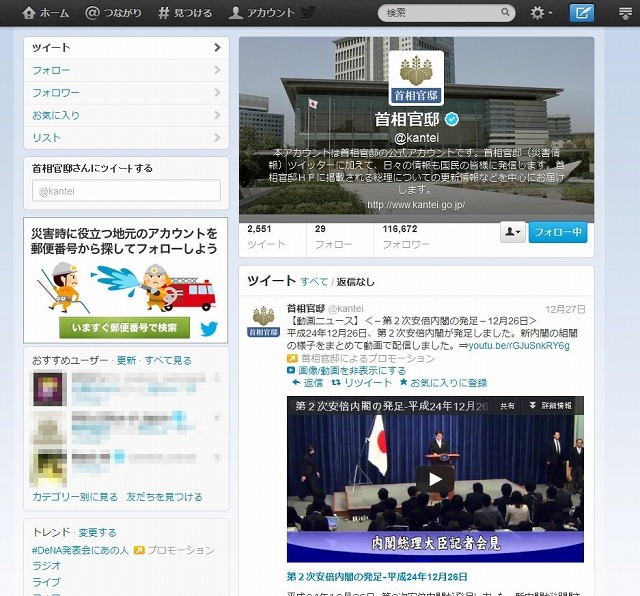
Task: Click the Twitter bird logo in top bar
Action: pyautogui.click(x=308, y=12)
